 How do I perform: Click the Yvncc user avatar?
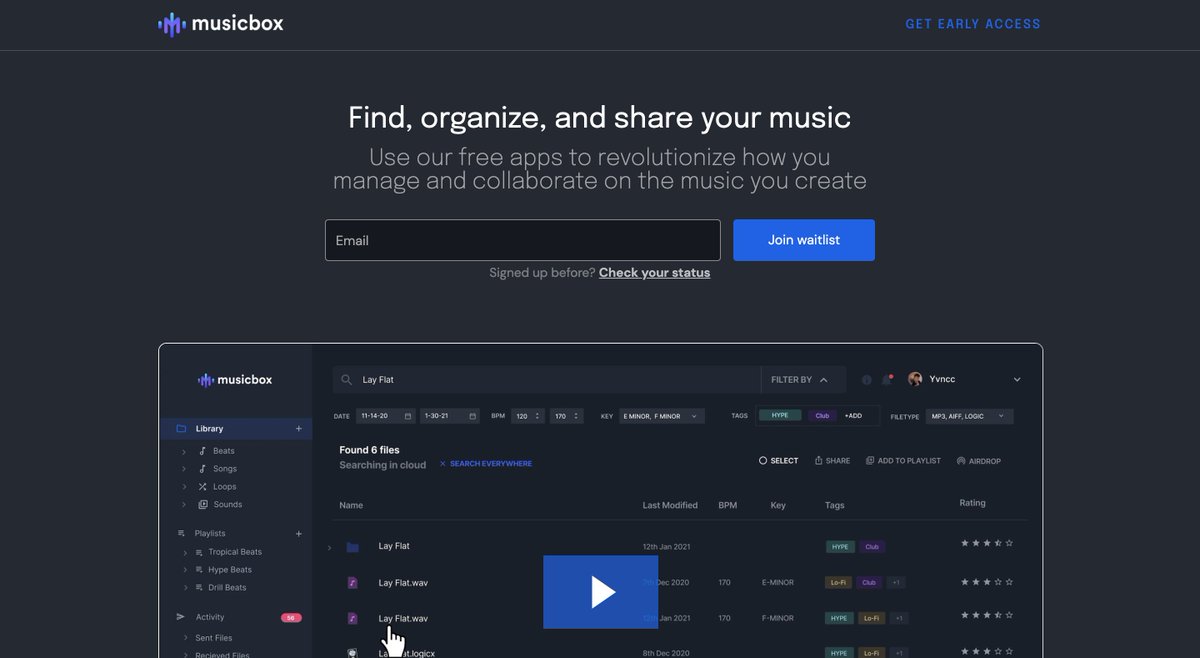tap(915, 380)
